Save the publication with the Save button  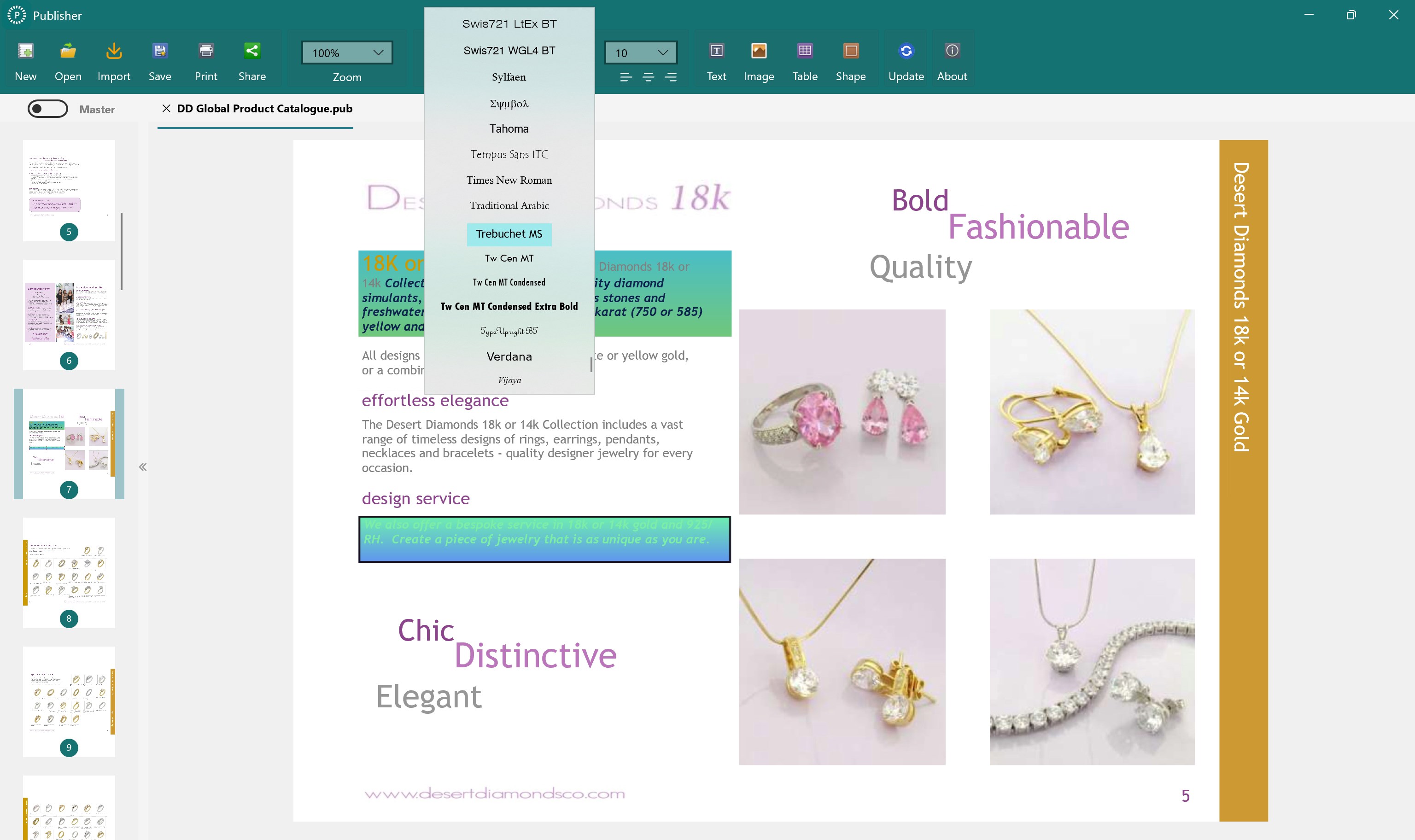coord(160,59)
